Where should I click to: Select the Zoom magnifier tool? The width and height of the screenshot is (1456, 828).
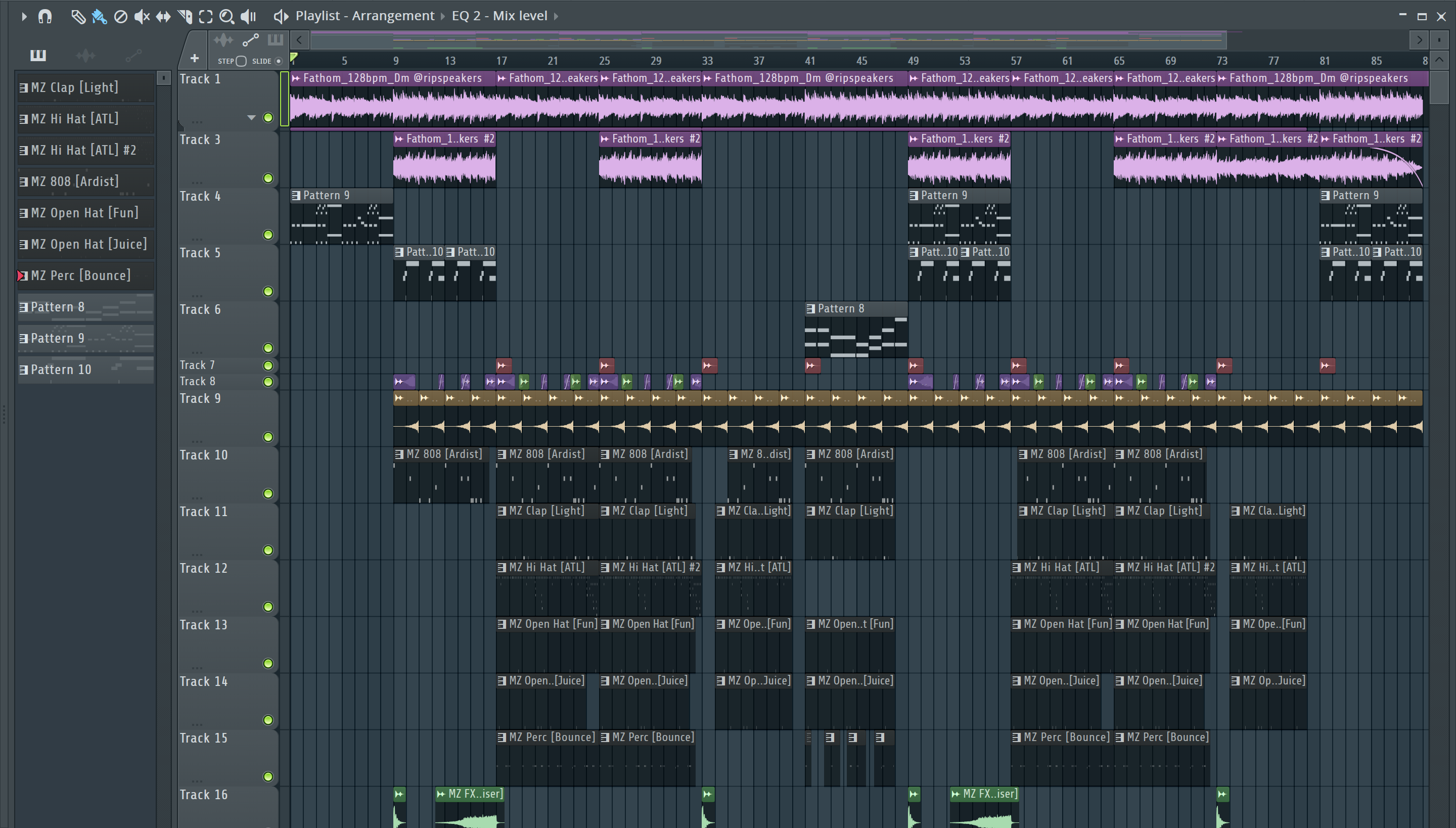pyautogui.click(x=227, y=17)
